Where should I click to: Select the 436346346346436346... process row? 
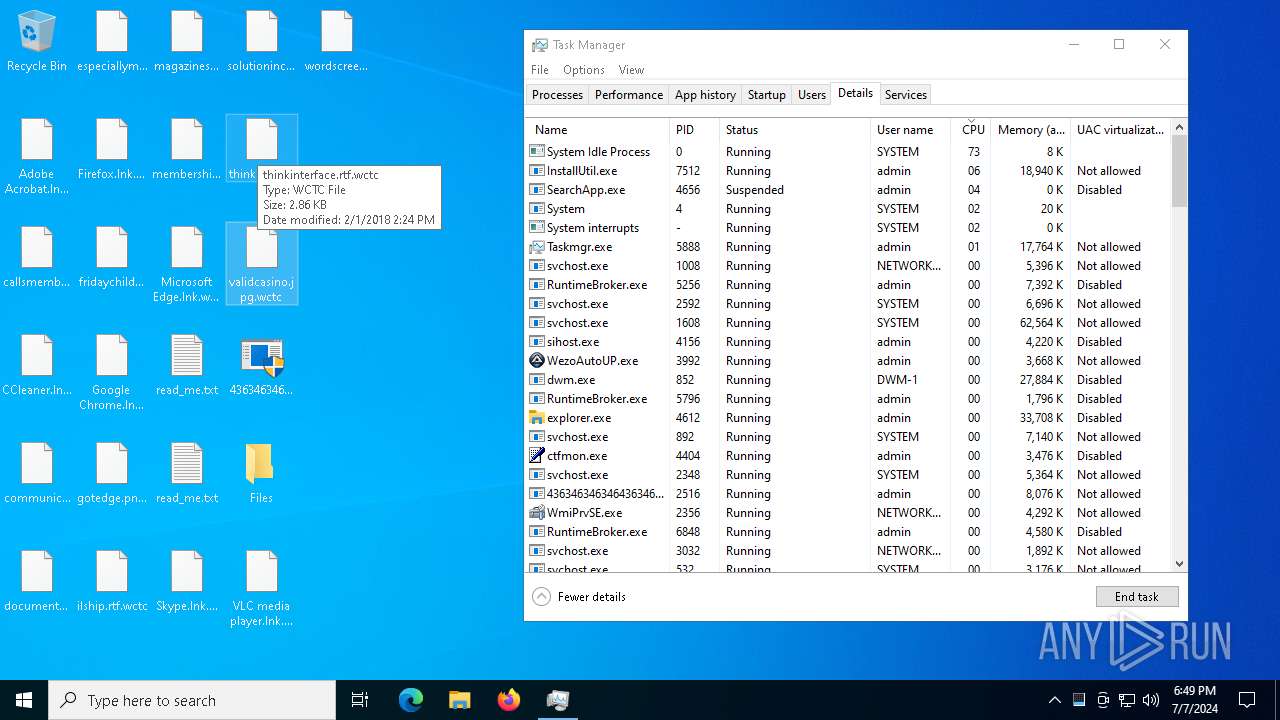[x=848, y=494]
